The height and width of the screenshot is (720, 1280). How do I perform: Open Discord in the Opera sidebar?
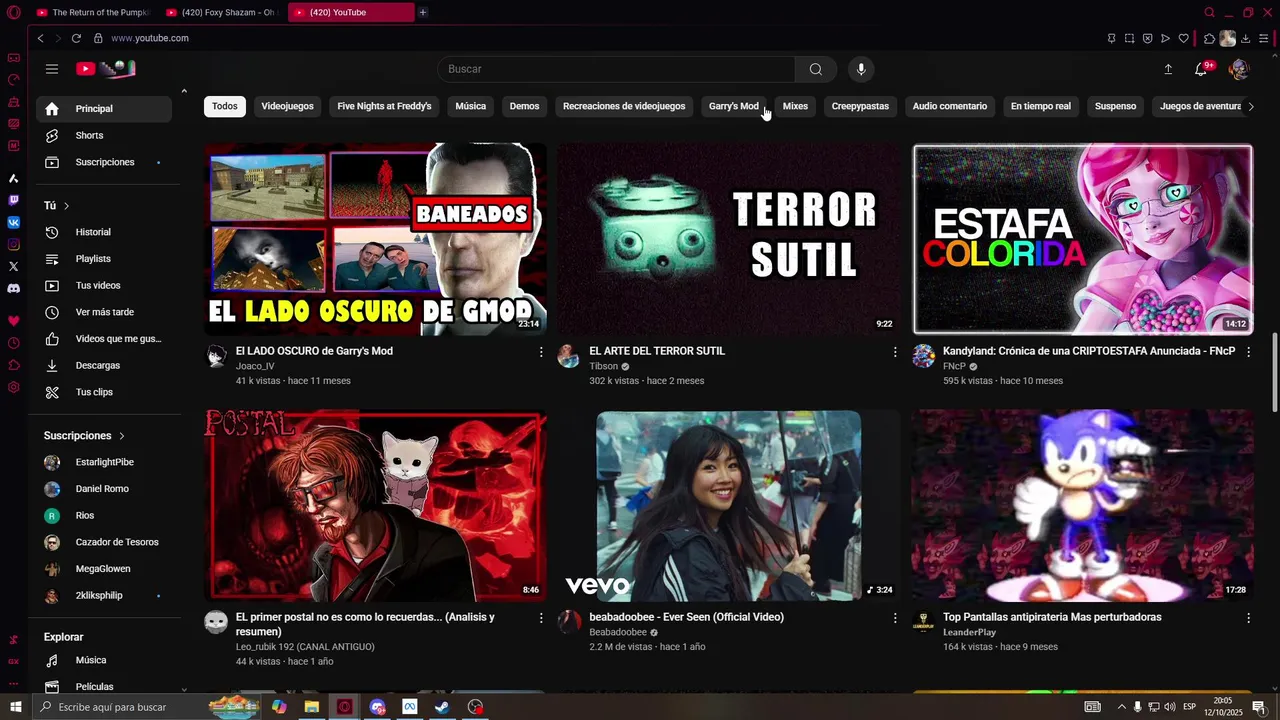click(14, 288)
